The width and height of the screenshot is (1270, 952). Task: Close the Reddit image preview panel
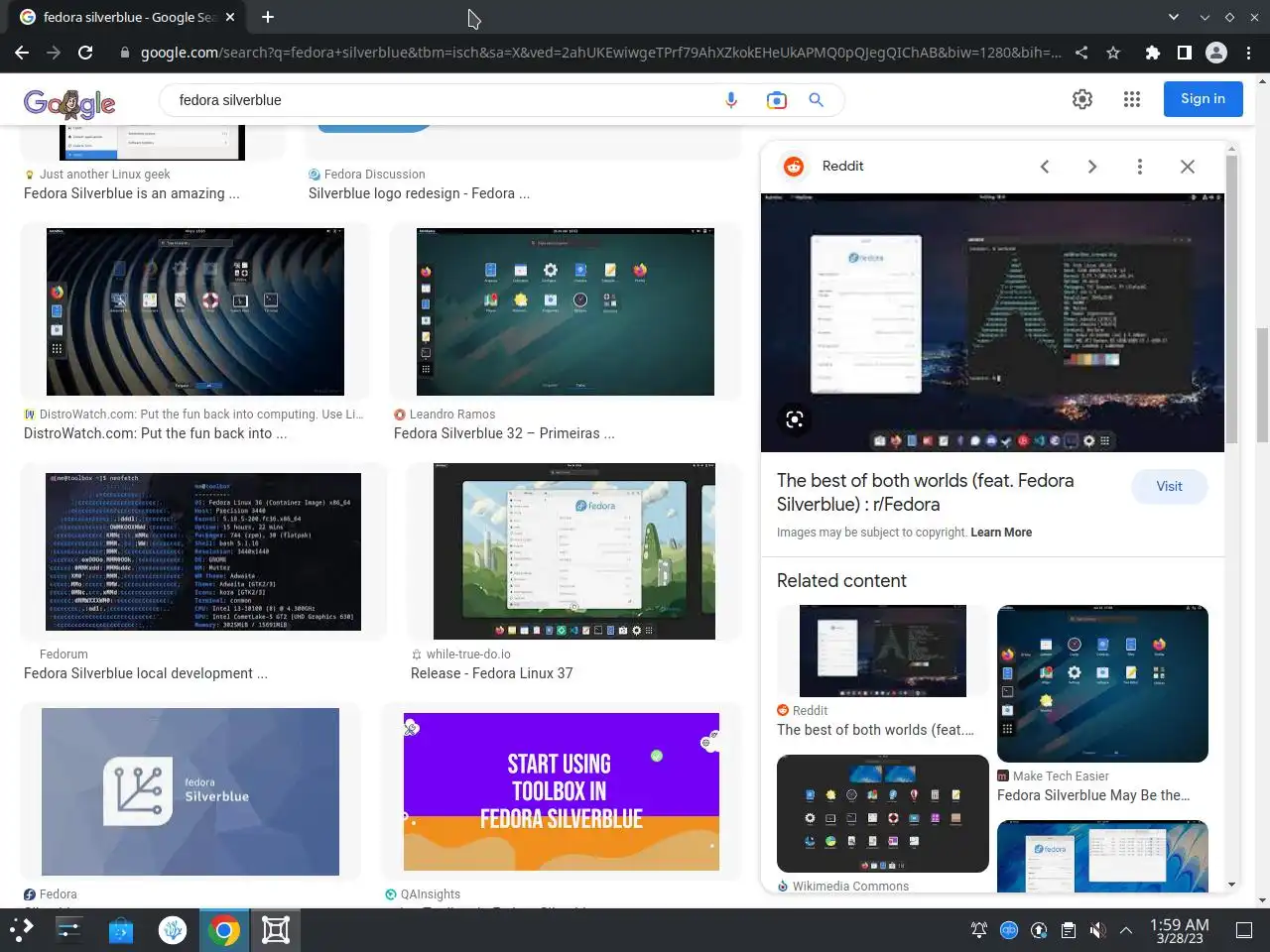click(x=1188, y=167)
